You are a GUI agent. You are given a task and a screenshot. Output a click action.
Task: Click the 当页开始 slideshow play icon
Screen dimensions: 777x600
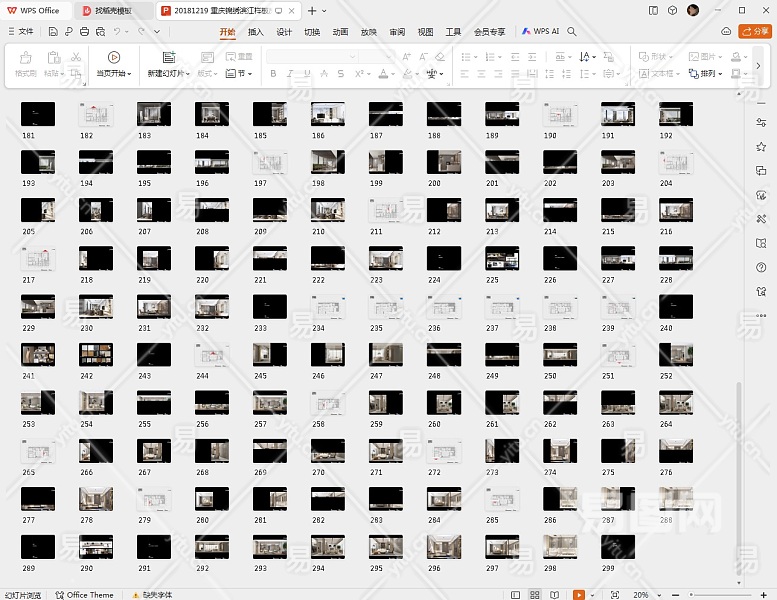(x=113, y=58)
